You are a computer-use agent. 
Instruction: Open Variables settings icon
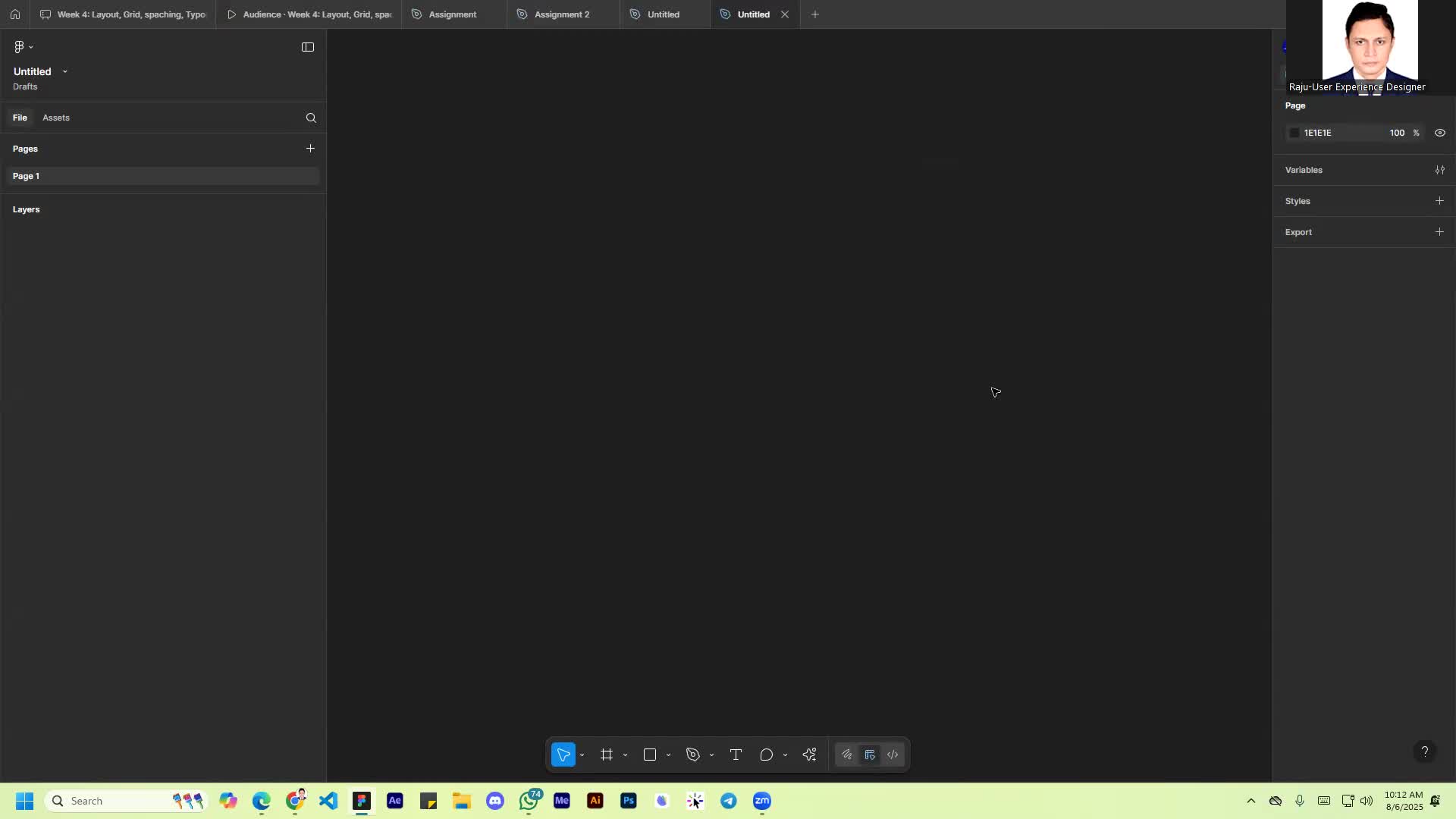pyautogui.click(x=1440, y=170)
